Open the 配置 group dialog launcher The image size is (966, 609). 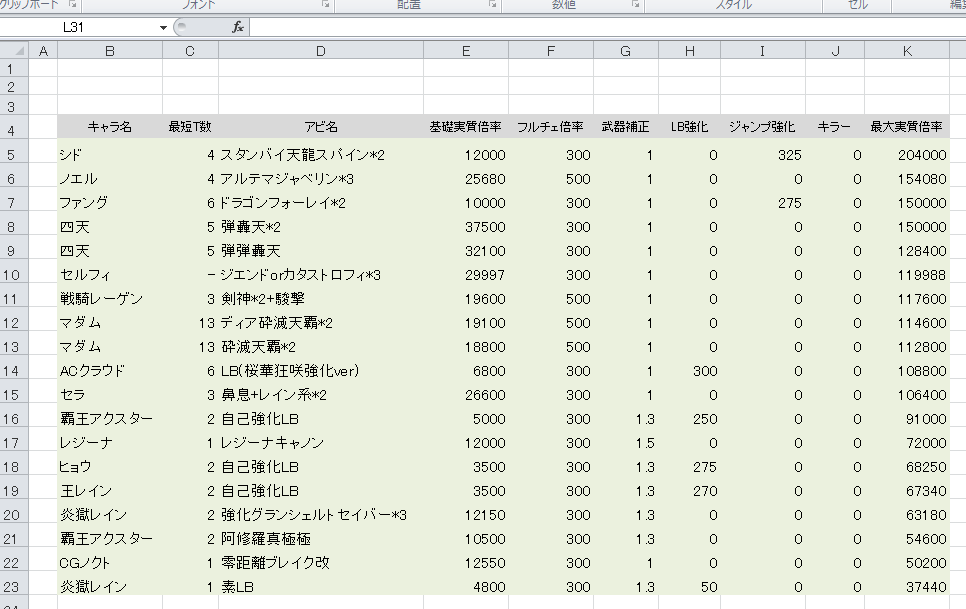coord(493,4)
